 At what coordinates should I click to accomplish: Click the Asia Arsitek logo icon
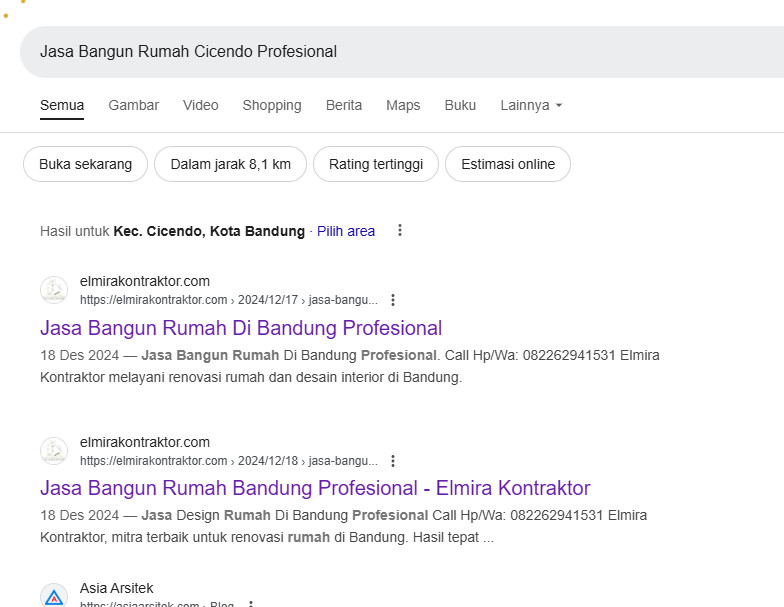point(54,596)
